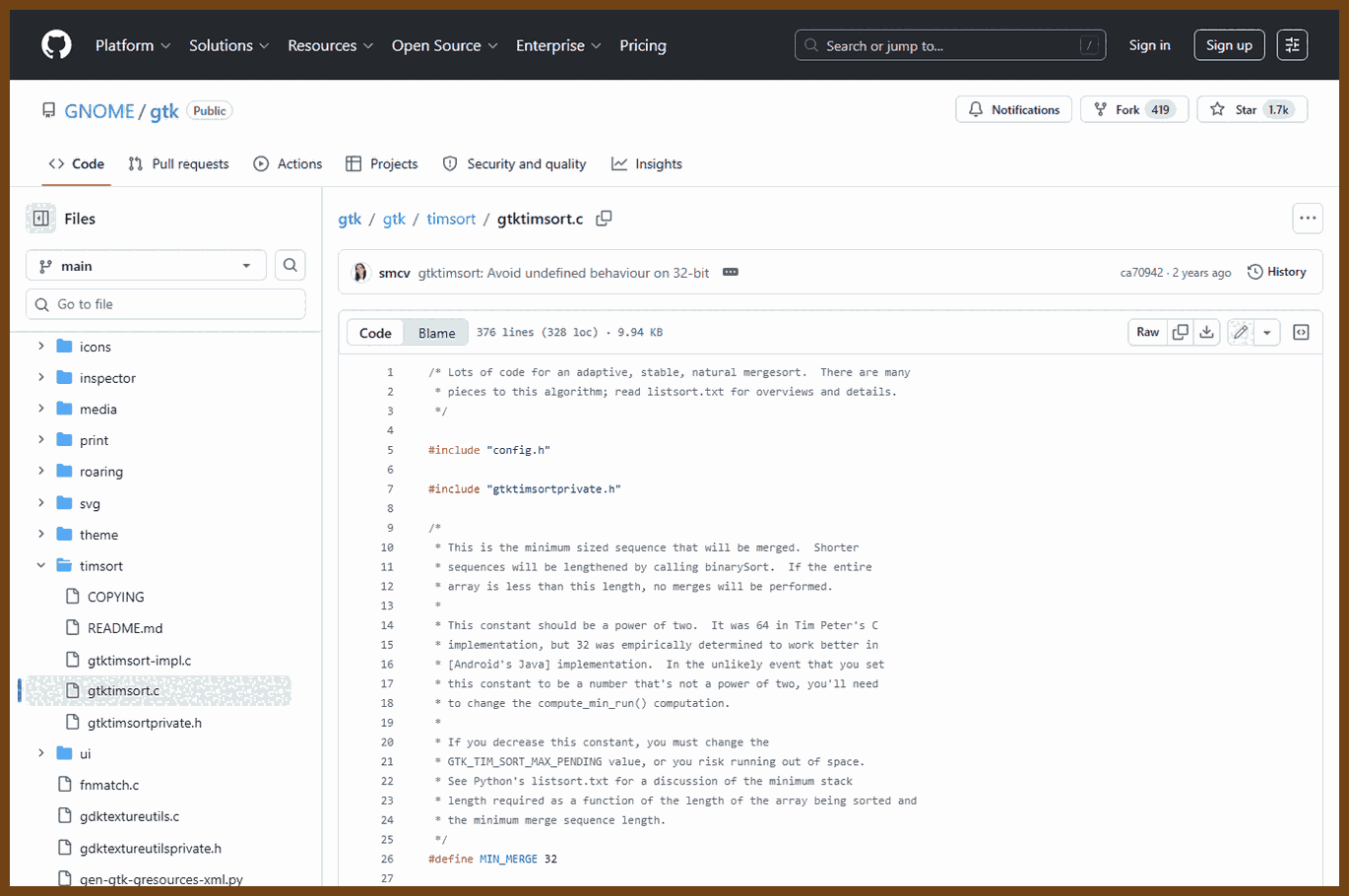Select gtktimsort.c in the file tree

(x=158, y=690)
